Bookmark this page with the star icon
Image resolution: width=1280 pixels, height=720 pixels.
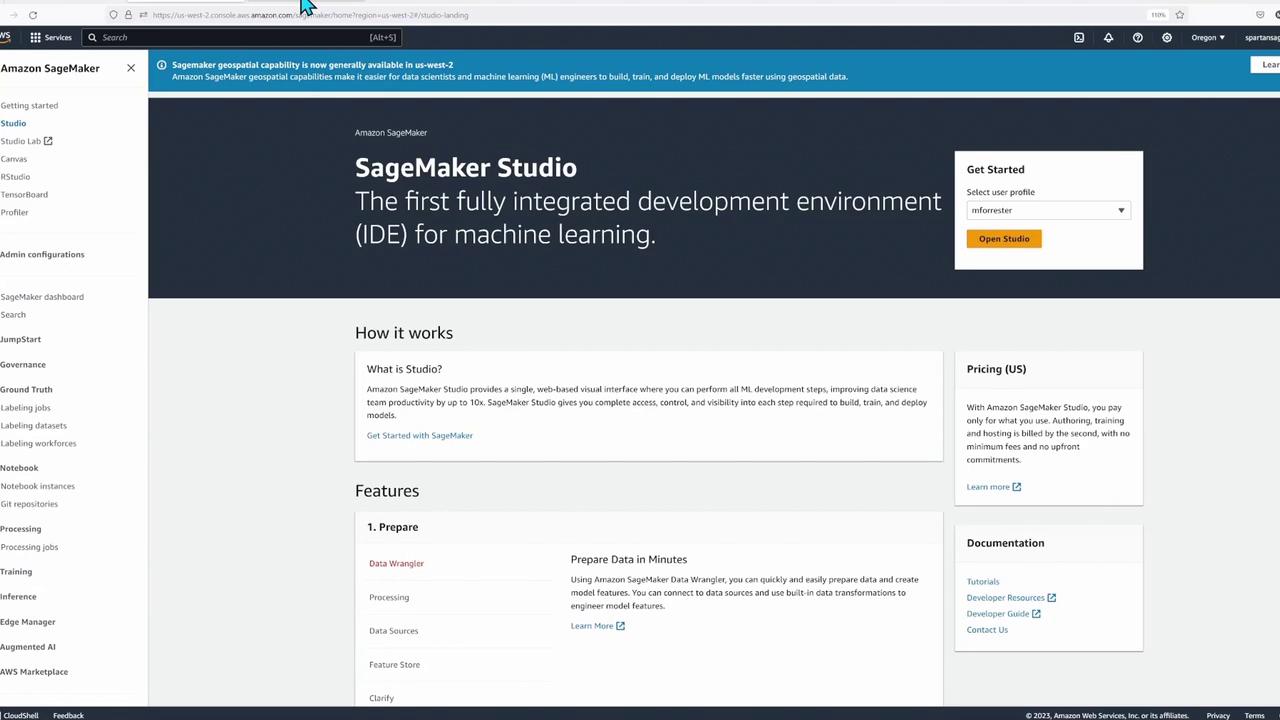(x=1180, y=15)
